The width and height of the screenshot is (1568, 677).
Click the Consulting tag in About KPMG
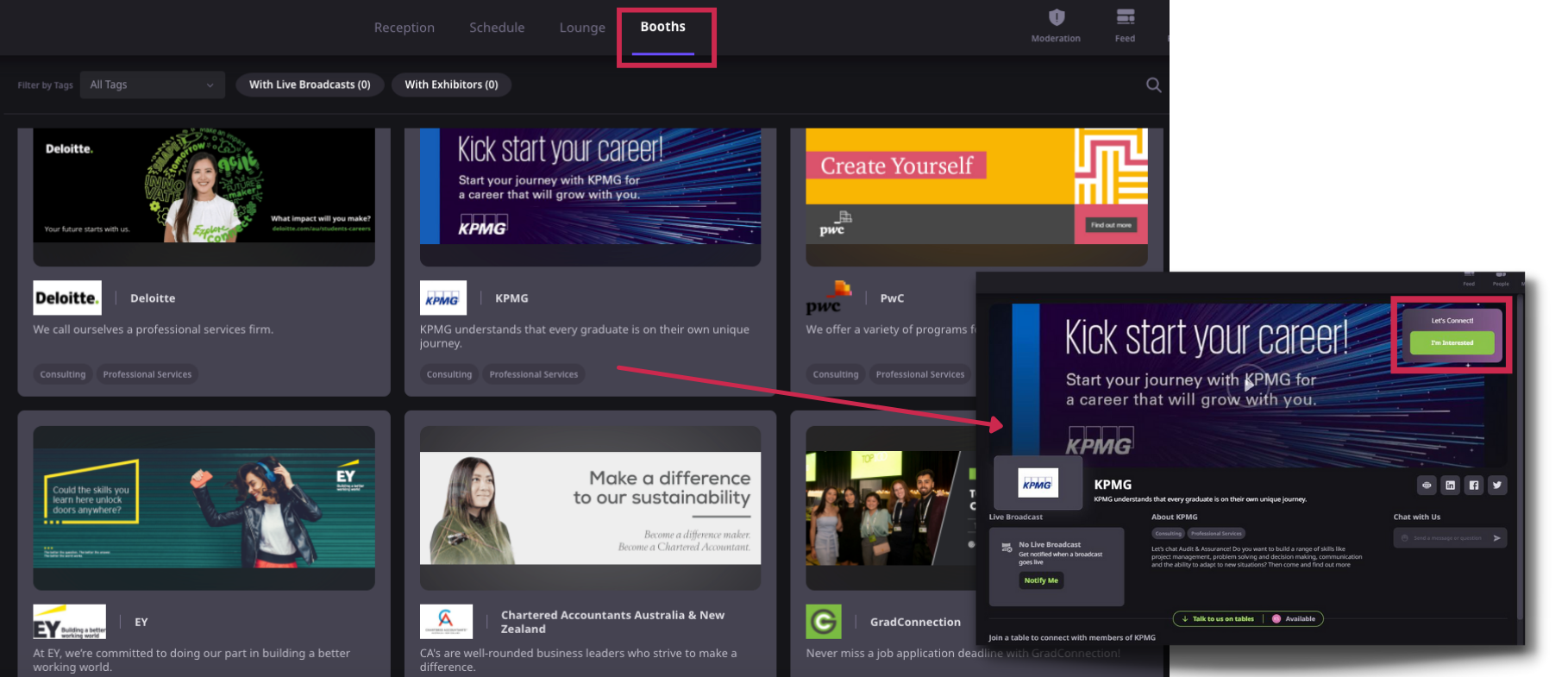(x=1168, y=534)
